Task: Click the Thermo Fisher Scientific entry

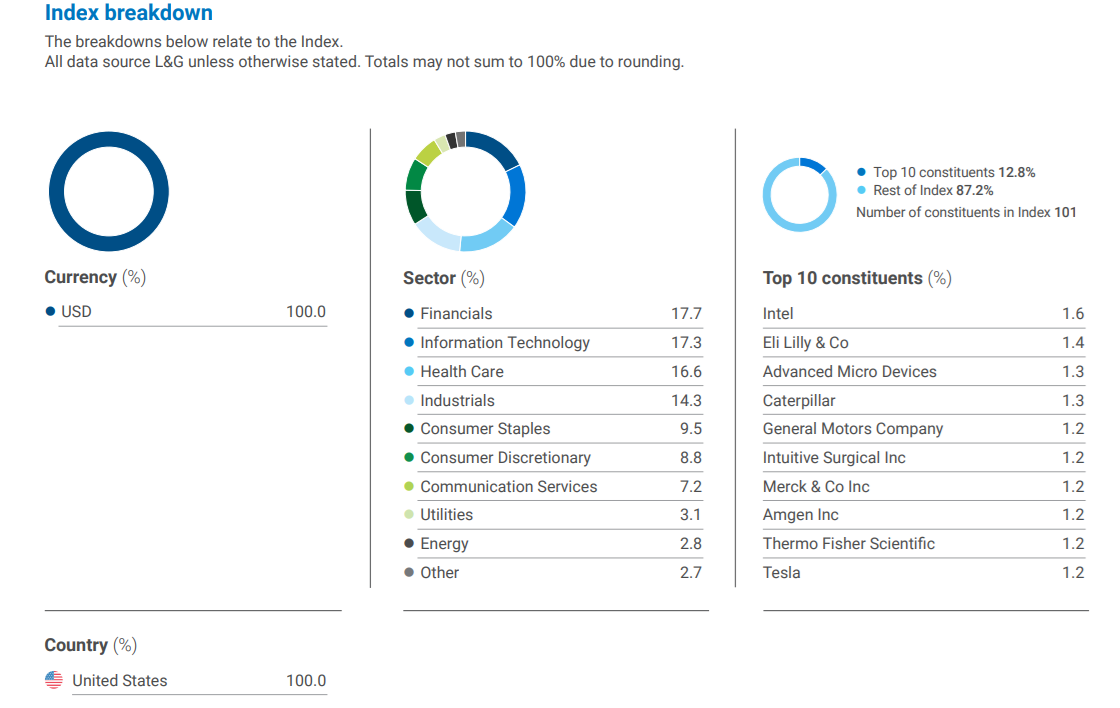Action: coord(848,543)
